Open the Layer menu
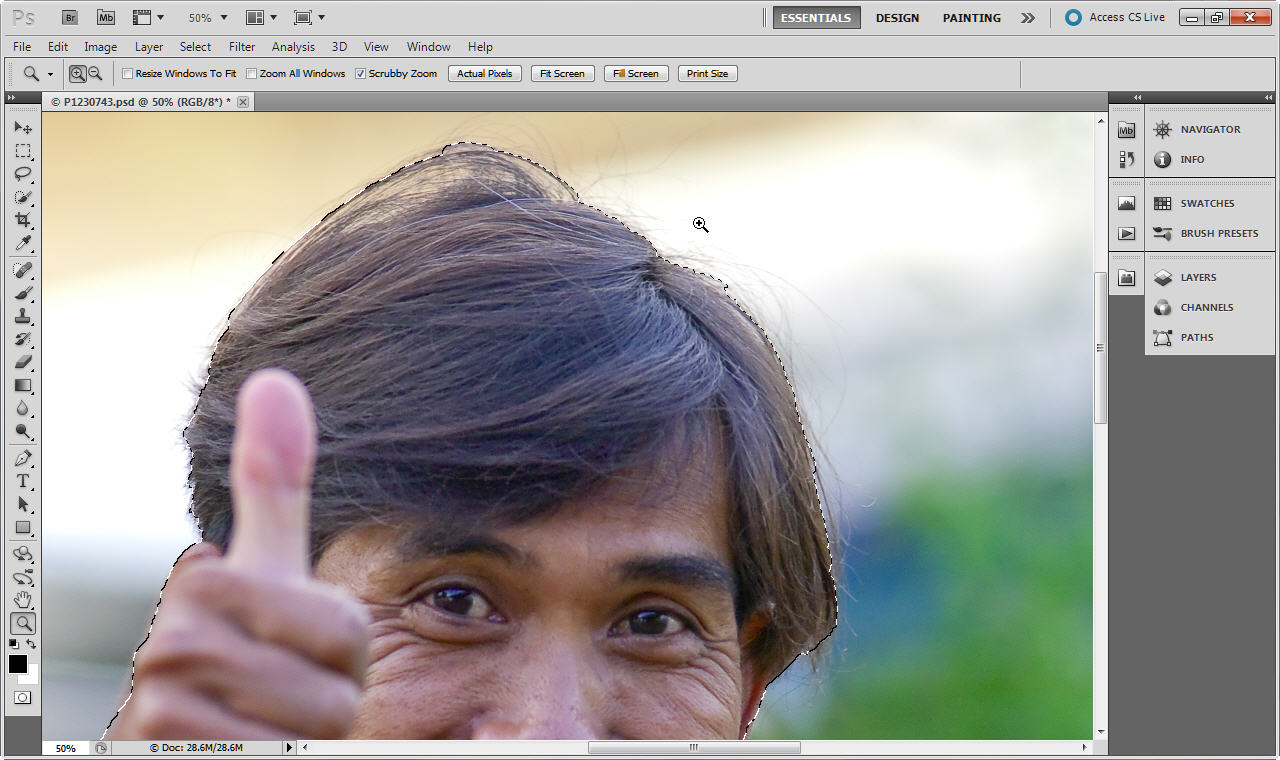 pos(149,46)
